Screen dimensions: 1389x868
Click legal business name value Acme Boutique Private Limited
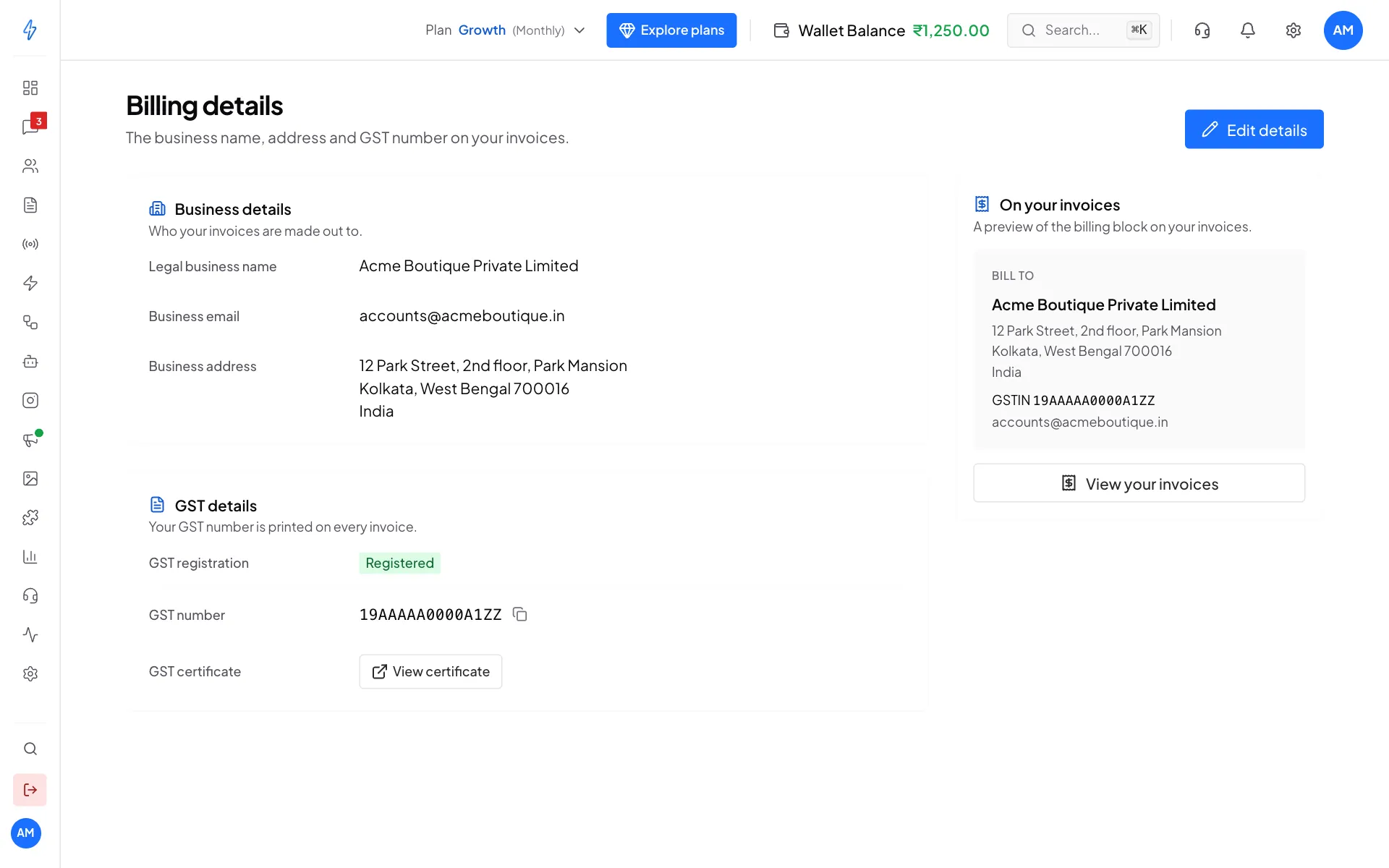(x=469, y=266)
